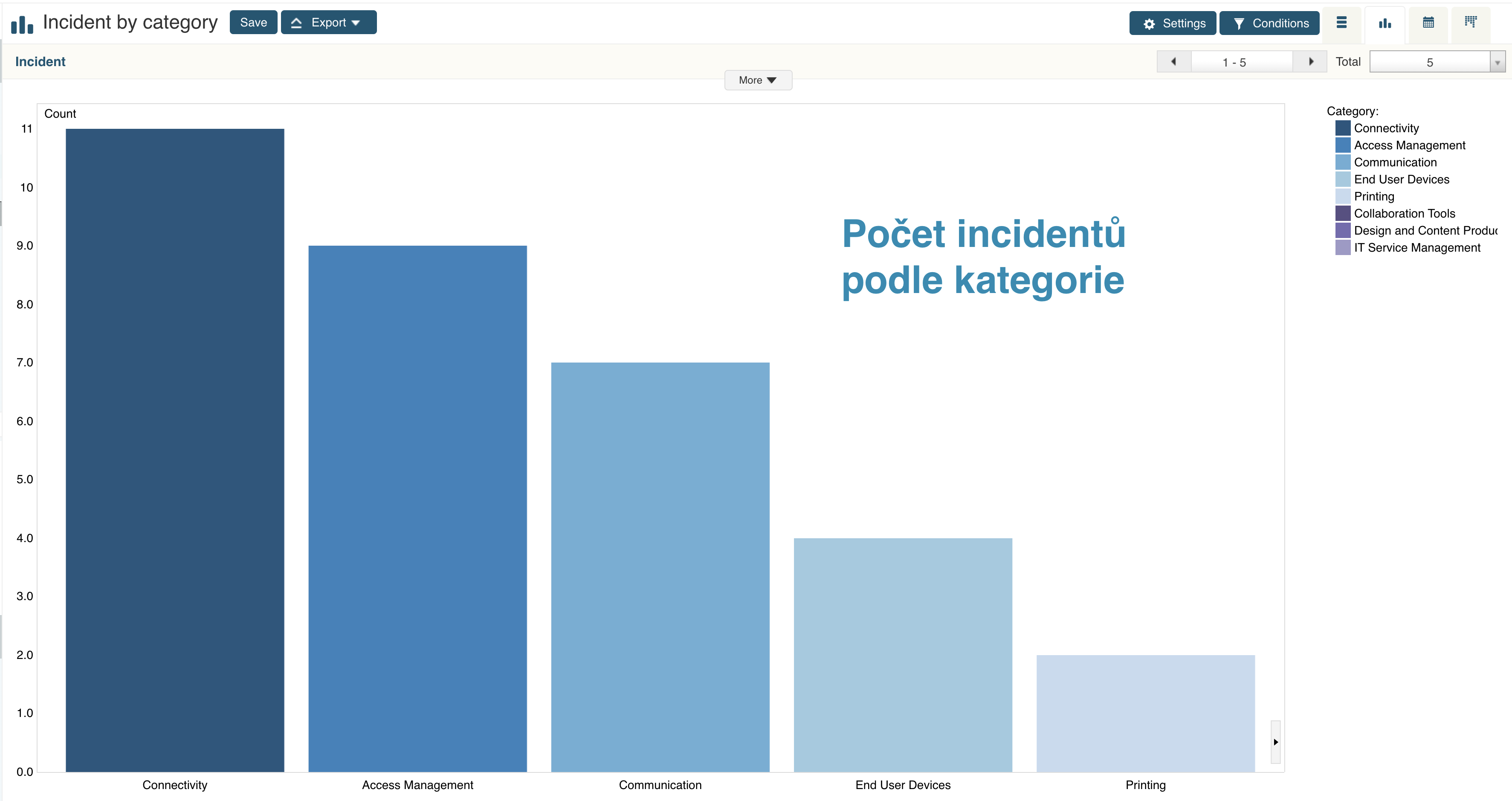Save the Incident by category report
This screenshot has height=801, width=1512.
tap(253, 23)
